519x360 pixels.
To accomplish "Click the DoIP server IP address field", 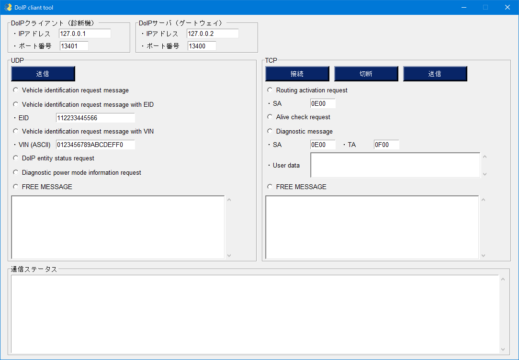I will pos(212,34).
